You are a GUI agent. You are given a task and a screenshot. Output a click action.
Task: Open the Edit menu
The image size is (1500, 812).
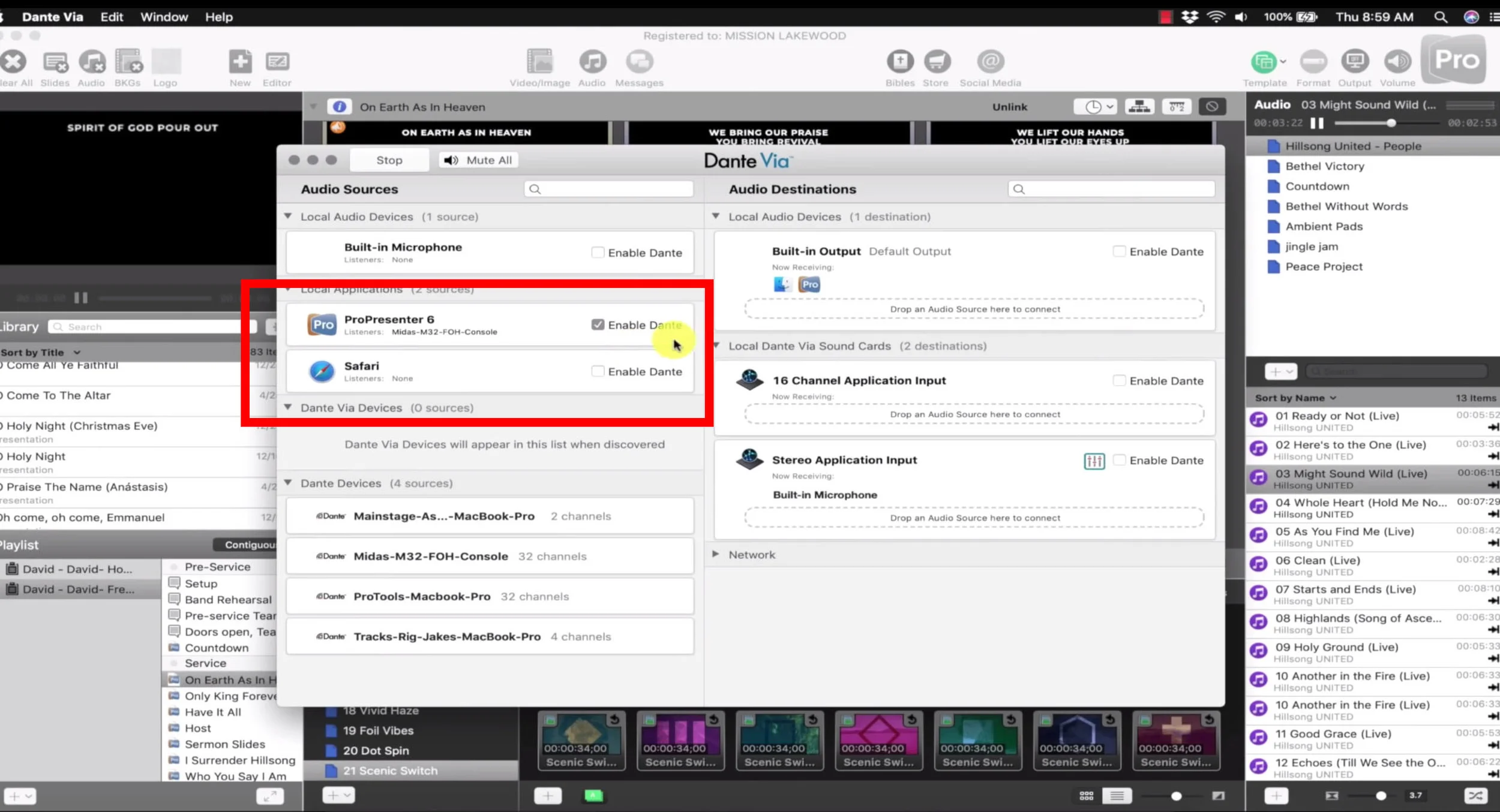[x=112, y=17]
